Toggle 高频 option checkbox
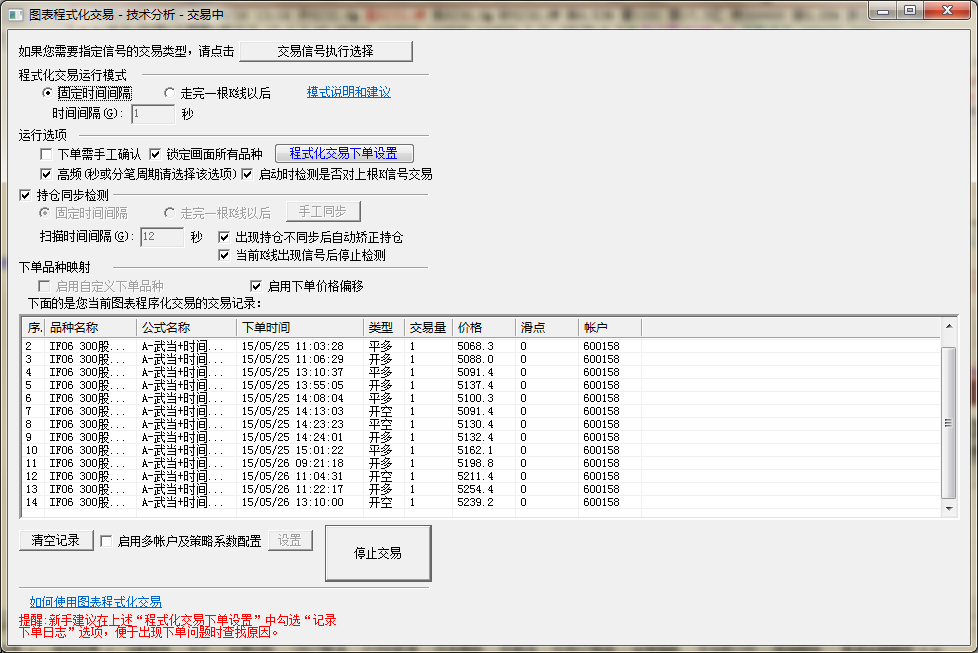The image size is (978, 653). coord(47,174)
